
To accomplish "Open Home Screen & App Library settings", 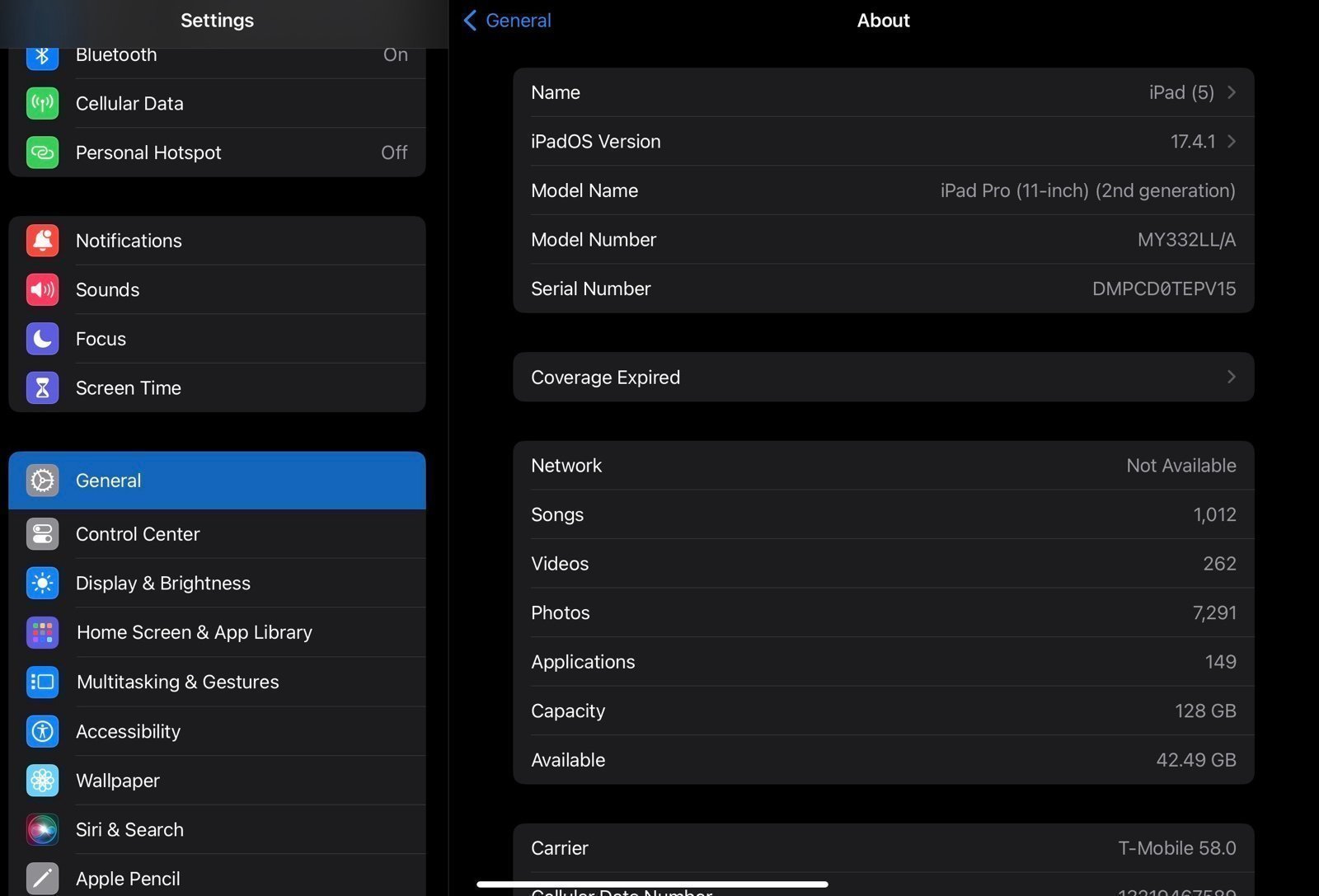I will [x=194, y=632].
